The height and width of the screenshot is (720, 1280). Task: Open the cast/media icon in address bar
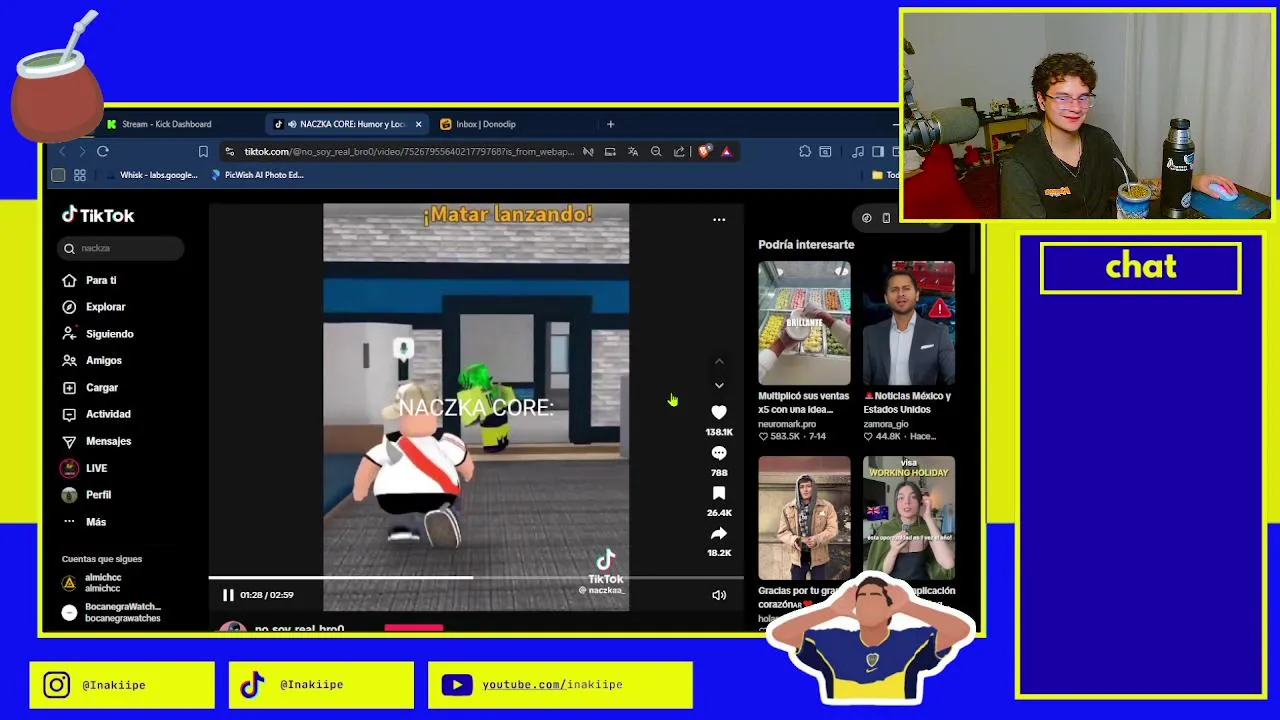(610, 151)
